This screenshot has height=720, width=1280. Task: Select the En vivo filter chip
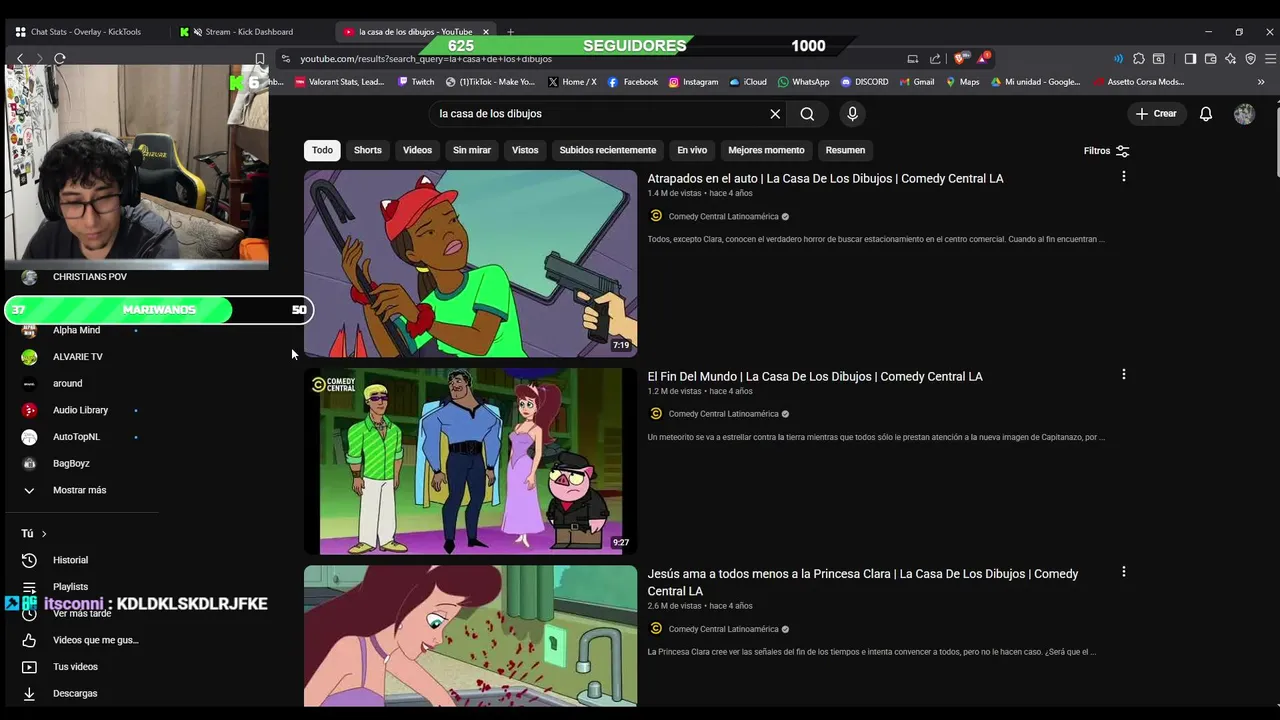pos(692,150)
